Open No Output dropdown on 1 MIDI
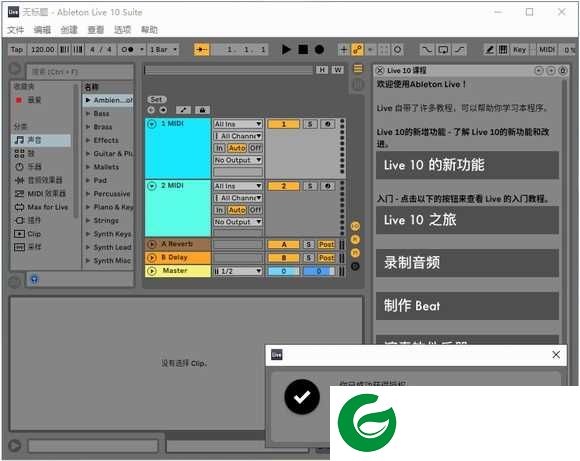The height and width of the screenshot is (461, 580). click(238, 160)
